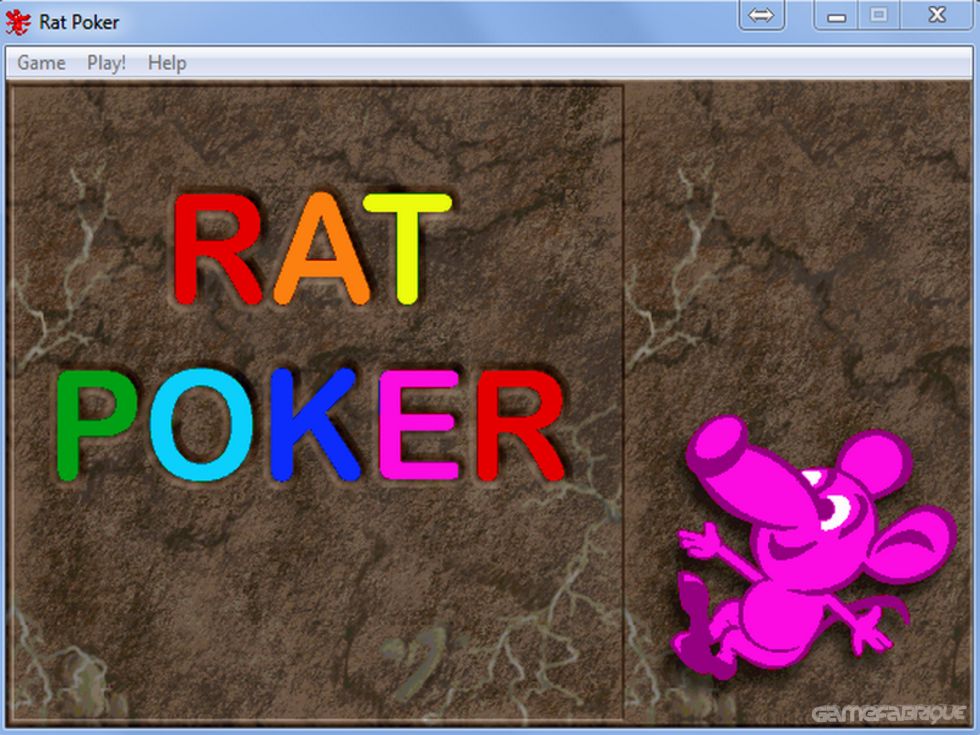980x735 pixels.
Task: Click the red Rat Poker title bar icon
Action: [18, 22]
